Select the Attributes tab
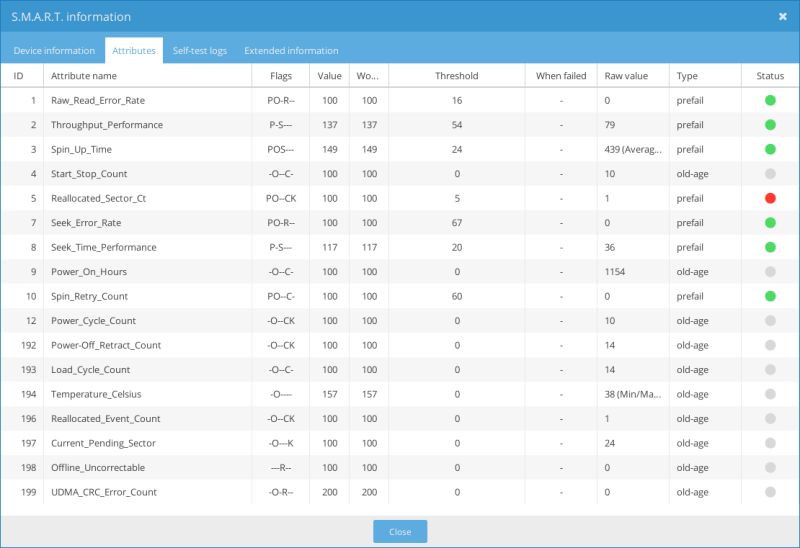 point(134,51)
